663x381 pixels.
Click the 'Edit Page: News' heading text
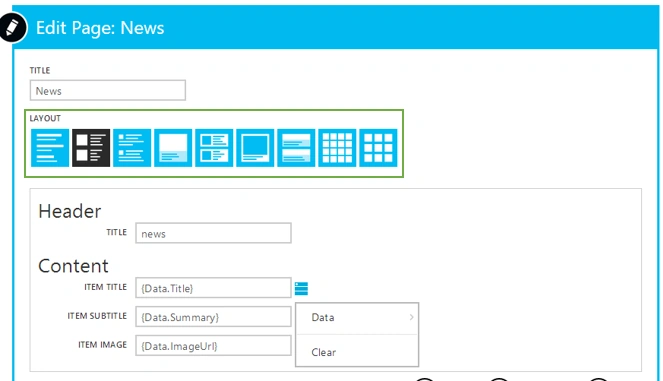tap(100, 28)
